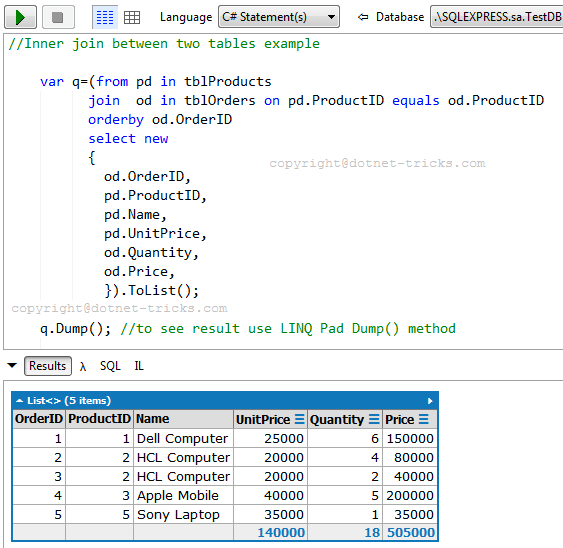Image resolution: width=563 pixels, height=548 pixels.
Task: Click the Quantity total 18
Action: pos(372,532)
